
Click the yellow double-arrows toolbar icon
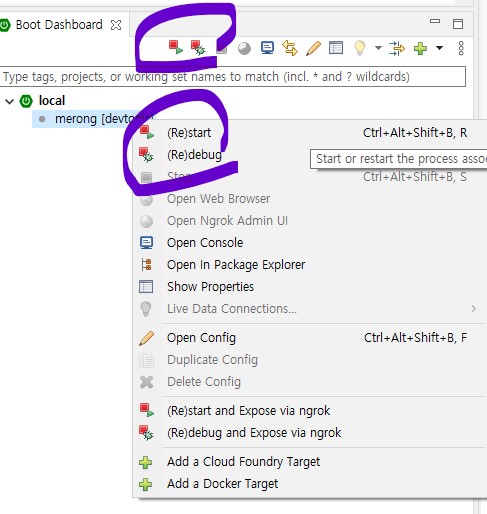point(290,48)
